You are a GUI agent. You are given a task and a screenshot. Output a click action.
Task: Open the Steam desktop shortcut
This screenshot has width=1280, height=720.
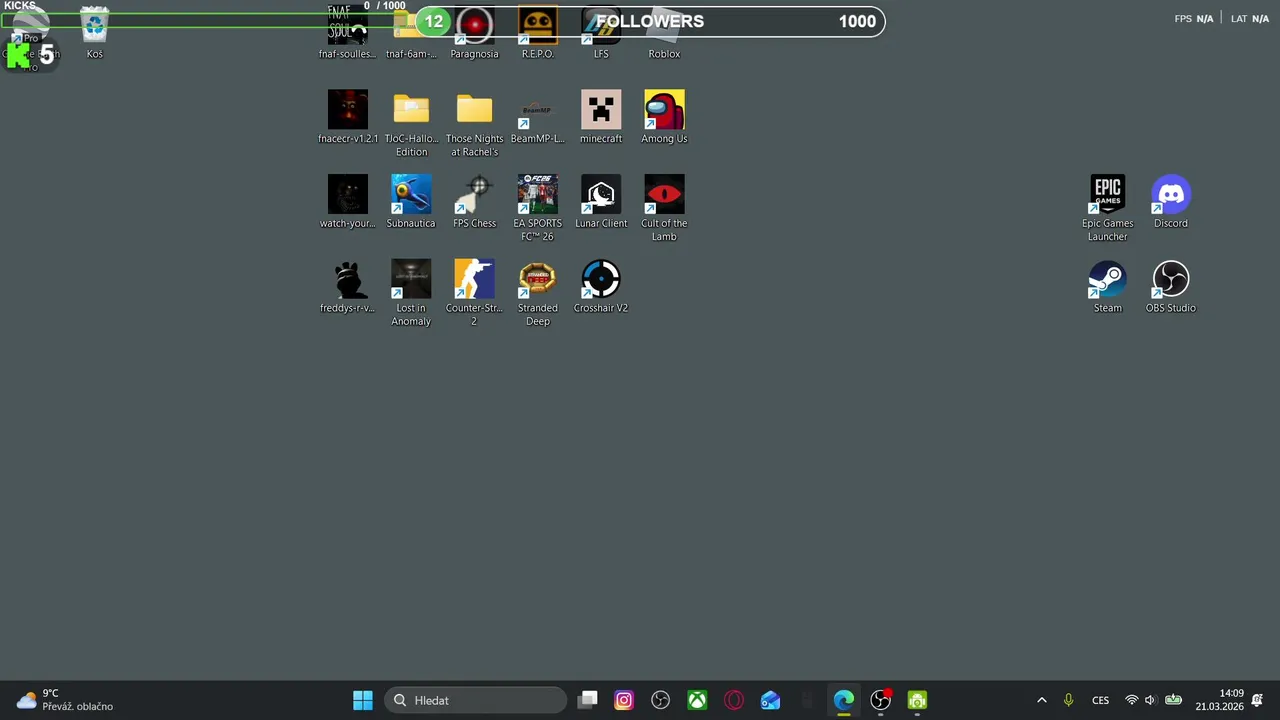click(1107, 287)
